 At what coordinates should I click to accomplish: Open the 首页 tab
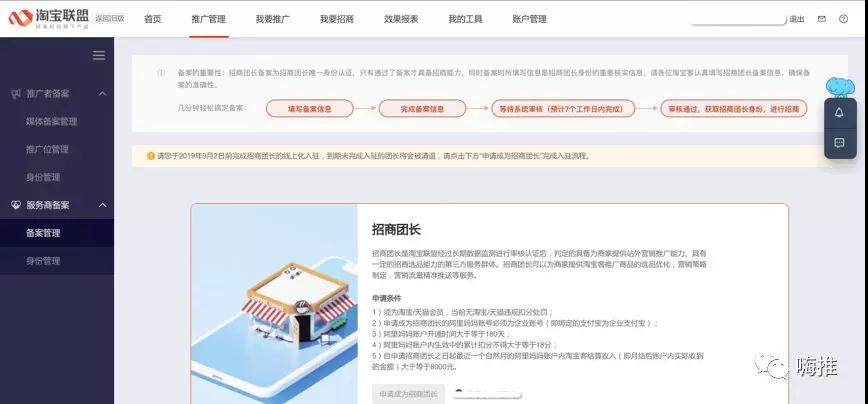click(x=153, y=19)
